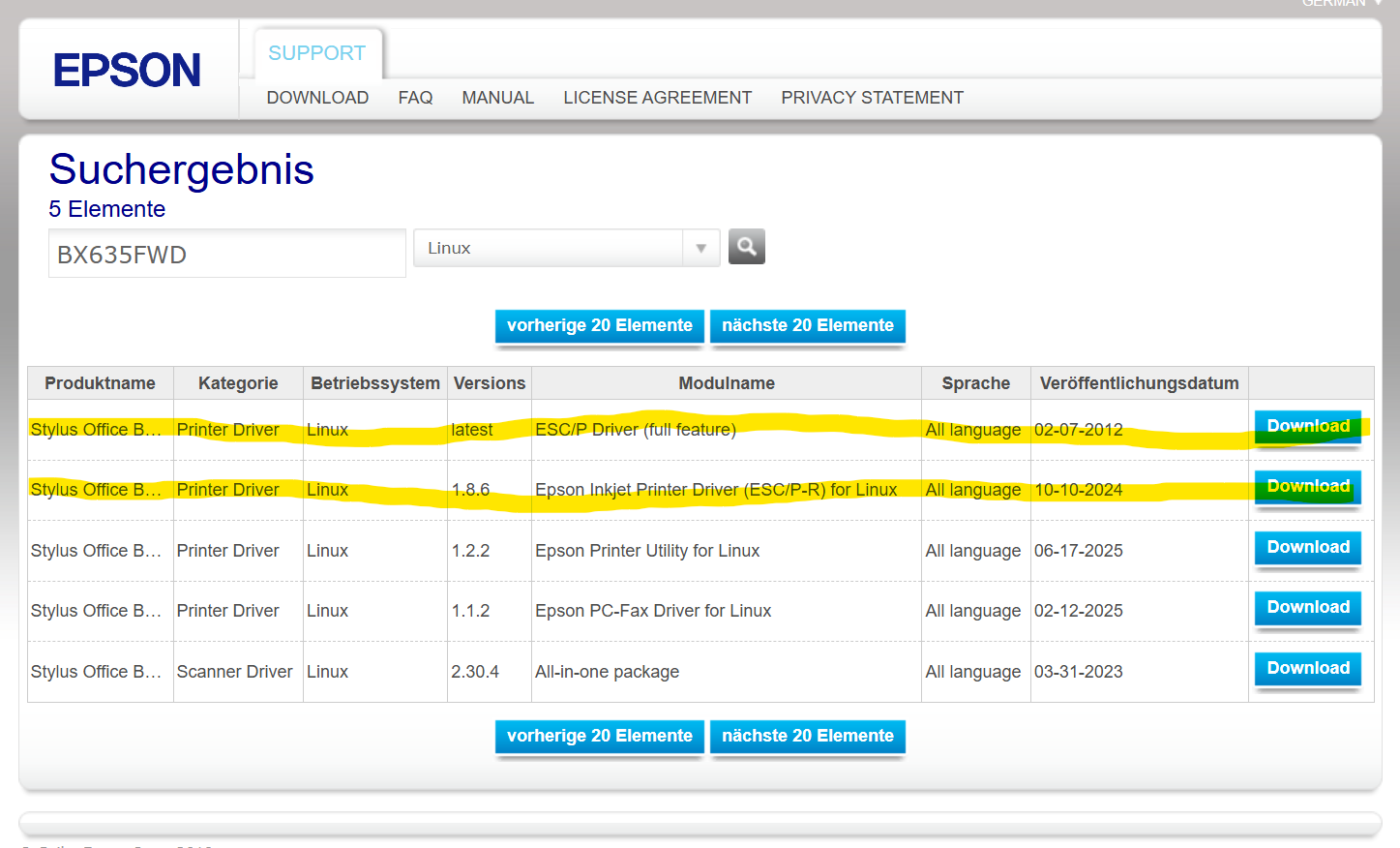
Task: Click Stylus Office product name in 2.30.4 row
Action: 96,672
